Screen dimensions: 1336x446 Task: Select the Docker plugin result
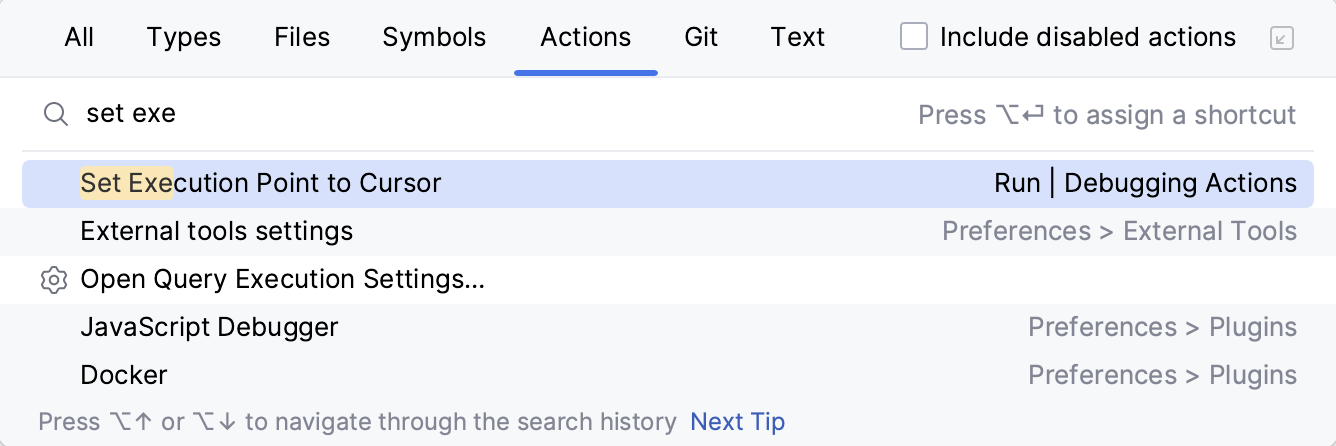tap(124, 376)
